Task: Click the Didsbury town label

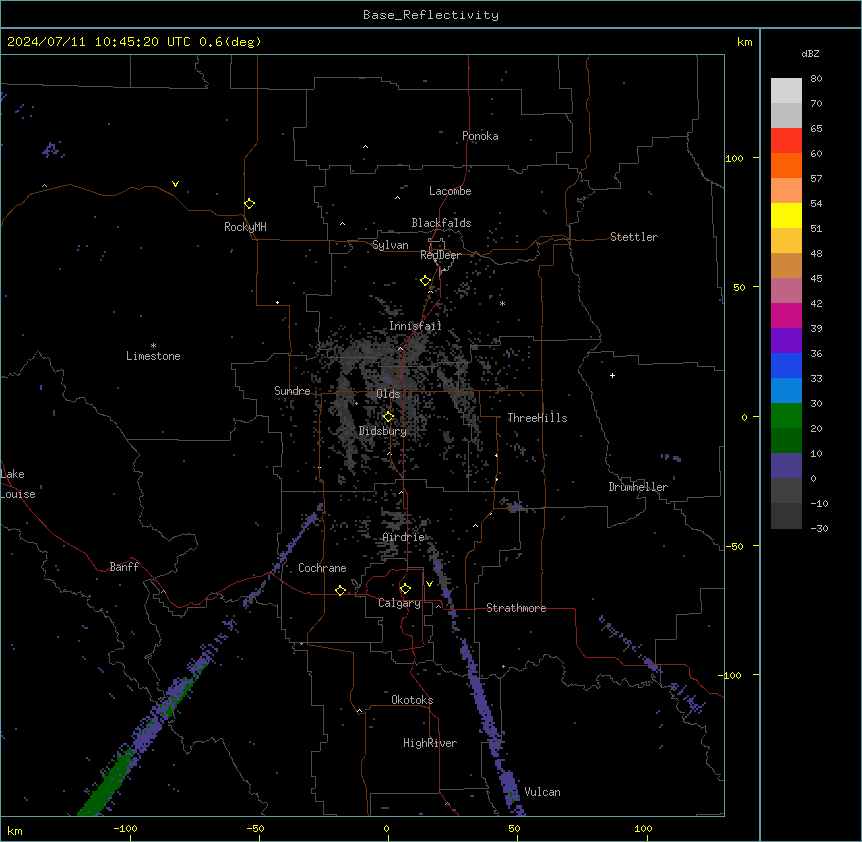Action: tap(383, 431)
